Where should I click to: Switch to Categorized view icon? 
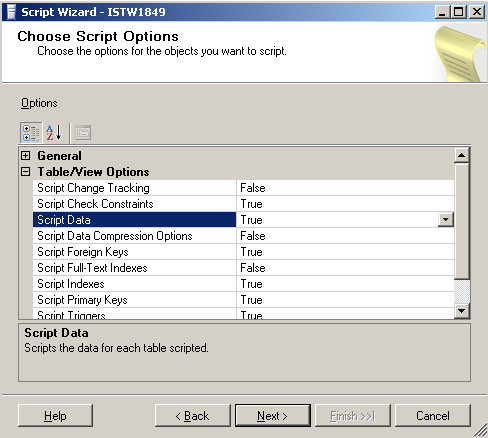tap(31, 133)
